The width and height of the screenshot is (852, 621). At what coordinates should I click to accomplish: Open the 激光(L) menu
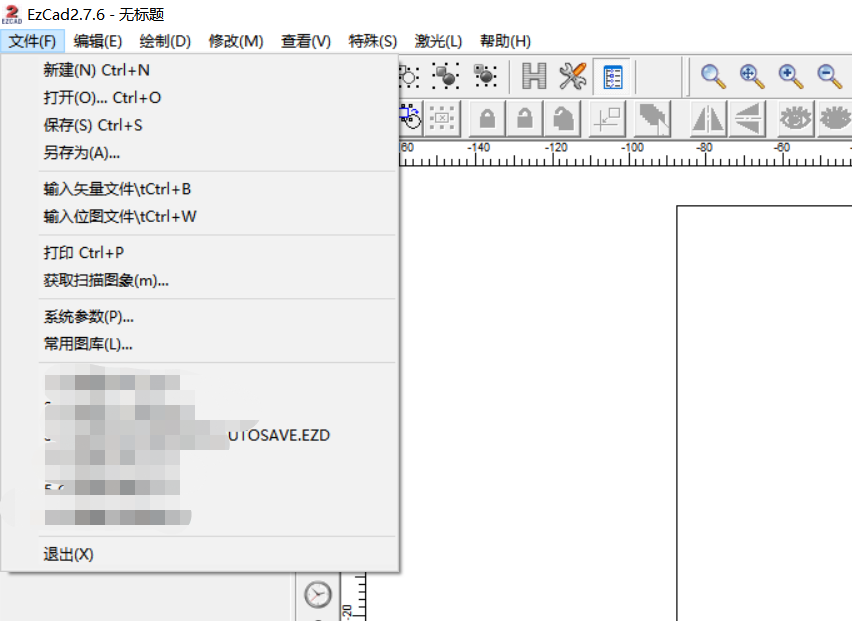[x=438, y=41]
